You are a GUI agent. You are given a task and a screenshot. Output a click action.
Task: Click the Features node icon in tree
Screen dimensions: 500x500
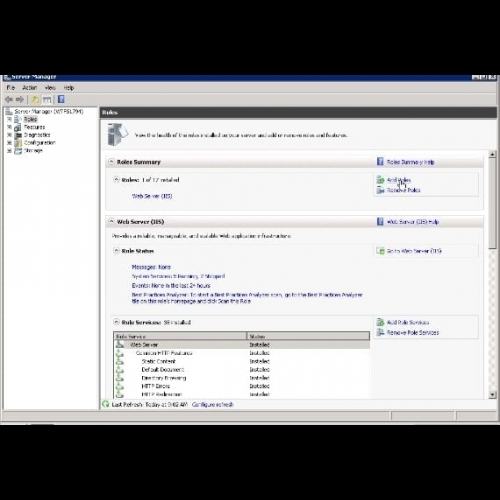tap(18, 127)
